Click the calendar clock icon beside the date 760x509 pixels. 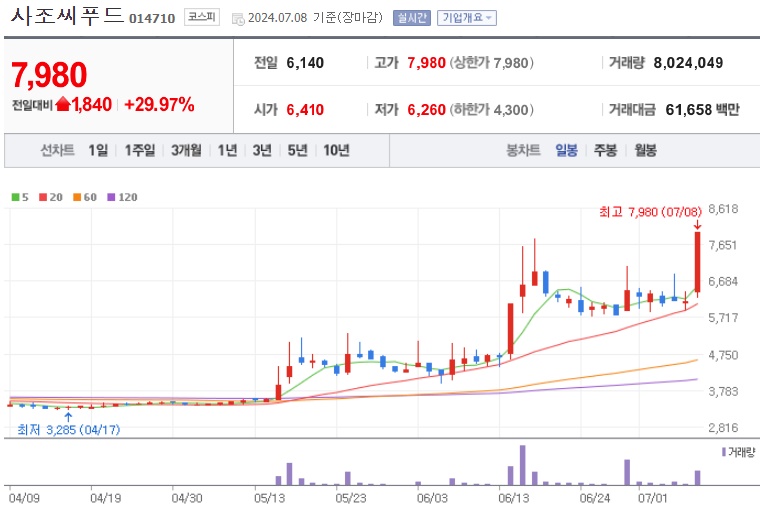(x=238, y=19)
